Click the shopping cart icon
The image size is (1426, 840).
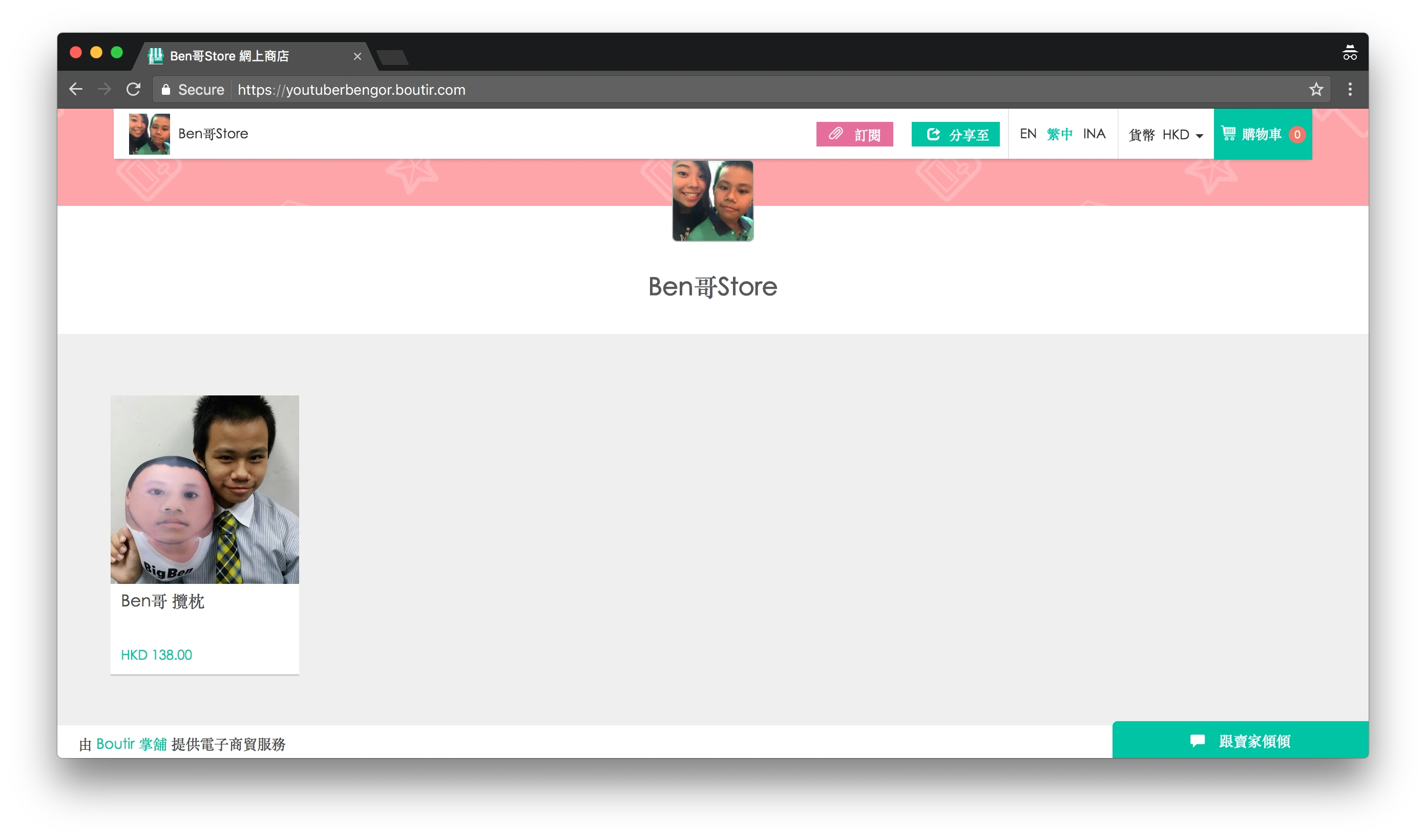click(x=1228, y=134)
